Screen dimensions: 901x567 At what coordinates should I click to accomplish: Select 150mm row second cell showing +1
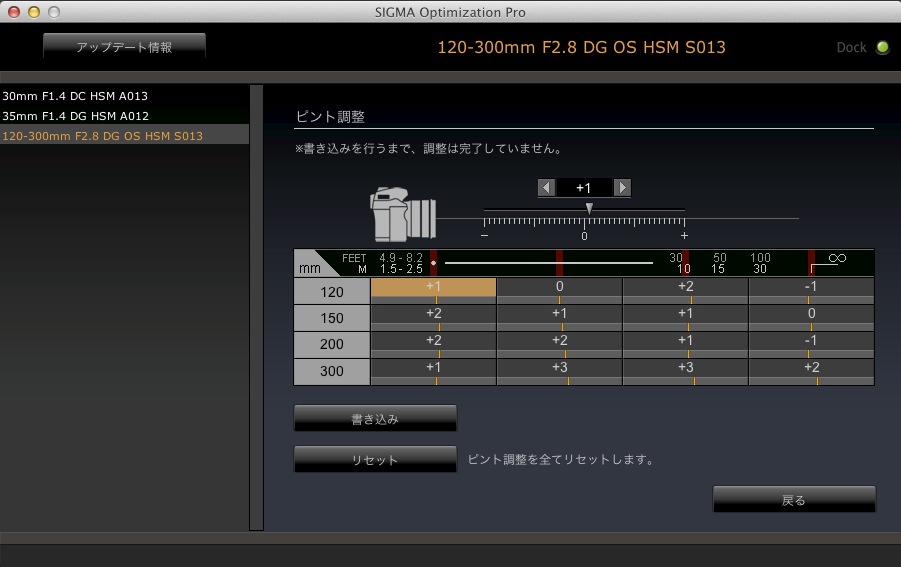559,318
